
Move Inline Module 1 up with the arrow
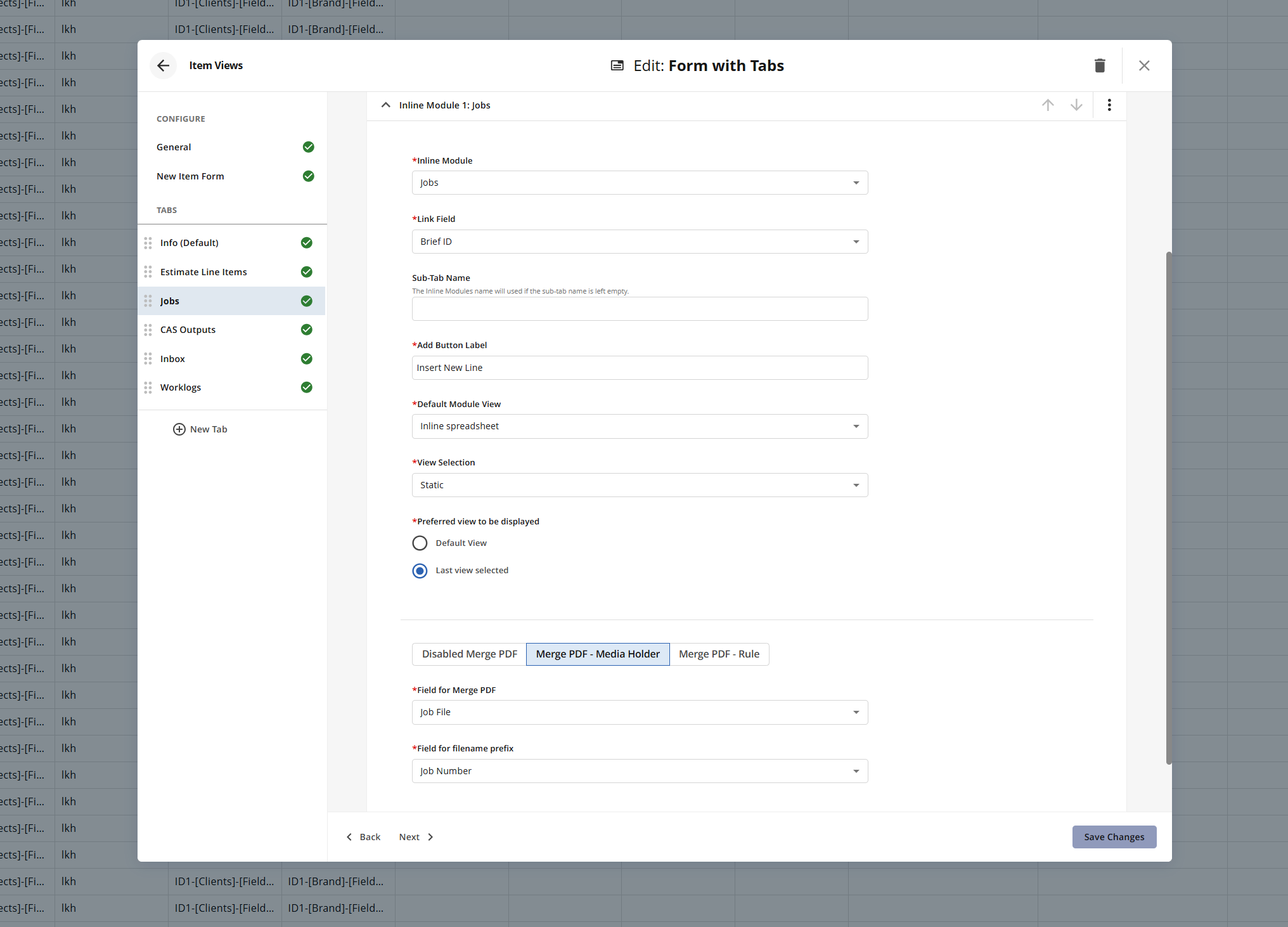click(1048, 105)
